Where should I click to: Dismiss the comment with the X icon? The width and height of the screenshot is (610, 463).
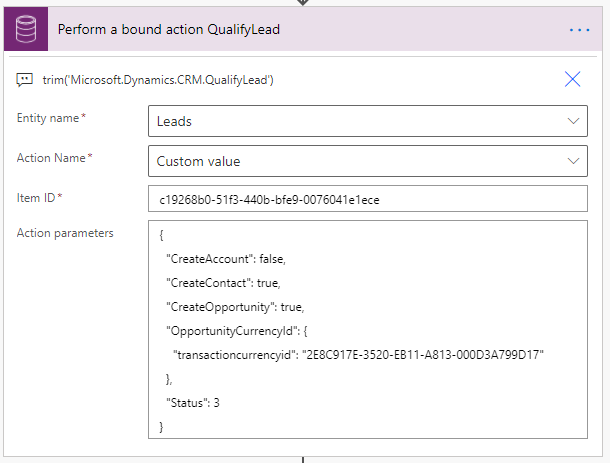(573, 80)
